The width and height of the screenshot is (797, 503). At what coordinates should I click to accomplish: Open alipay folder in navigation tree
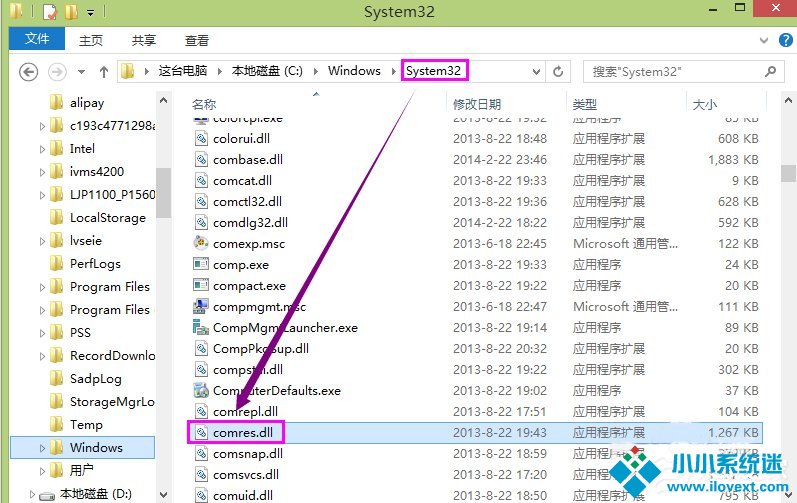87,102
